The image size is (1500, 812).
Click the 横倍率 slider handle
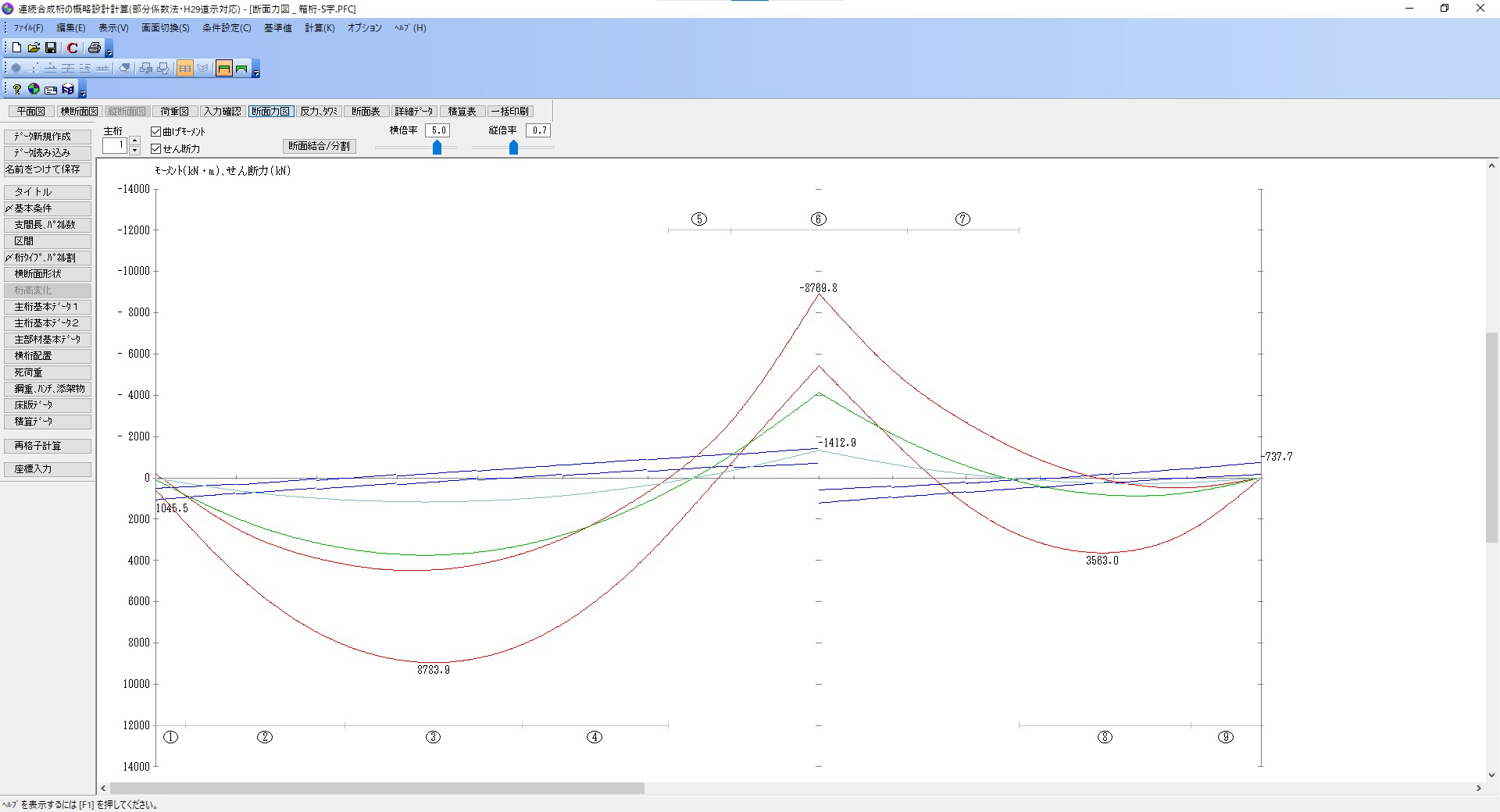(x=437, y=147)
